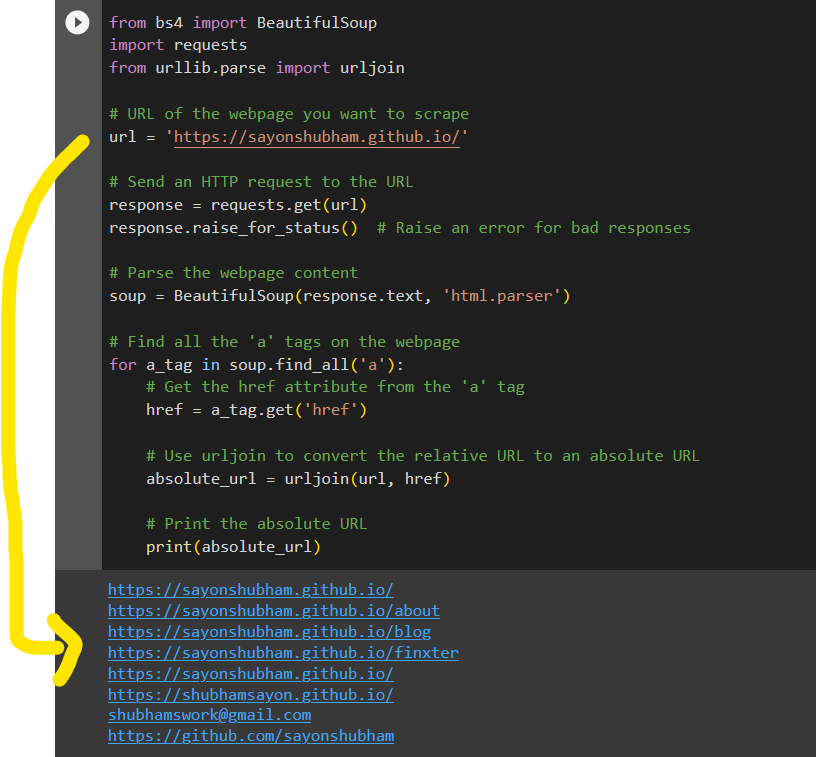Click the 'href = a_tag.get('href')' line

point(257,410)
